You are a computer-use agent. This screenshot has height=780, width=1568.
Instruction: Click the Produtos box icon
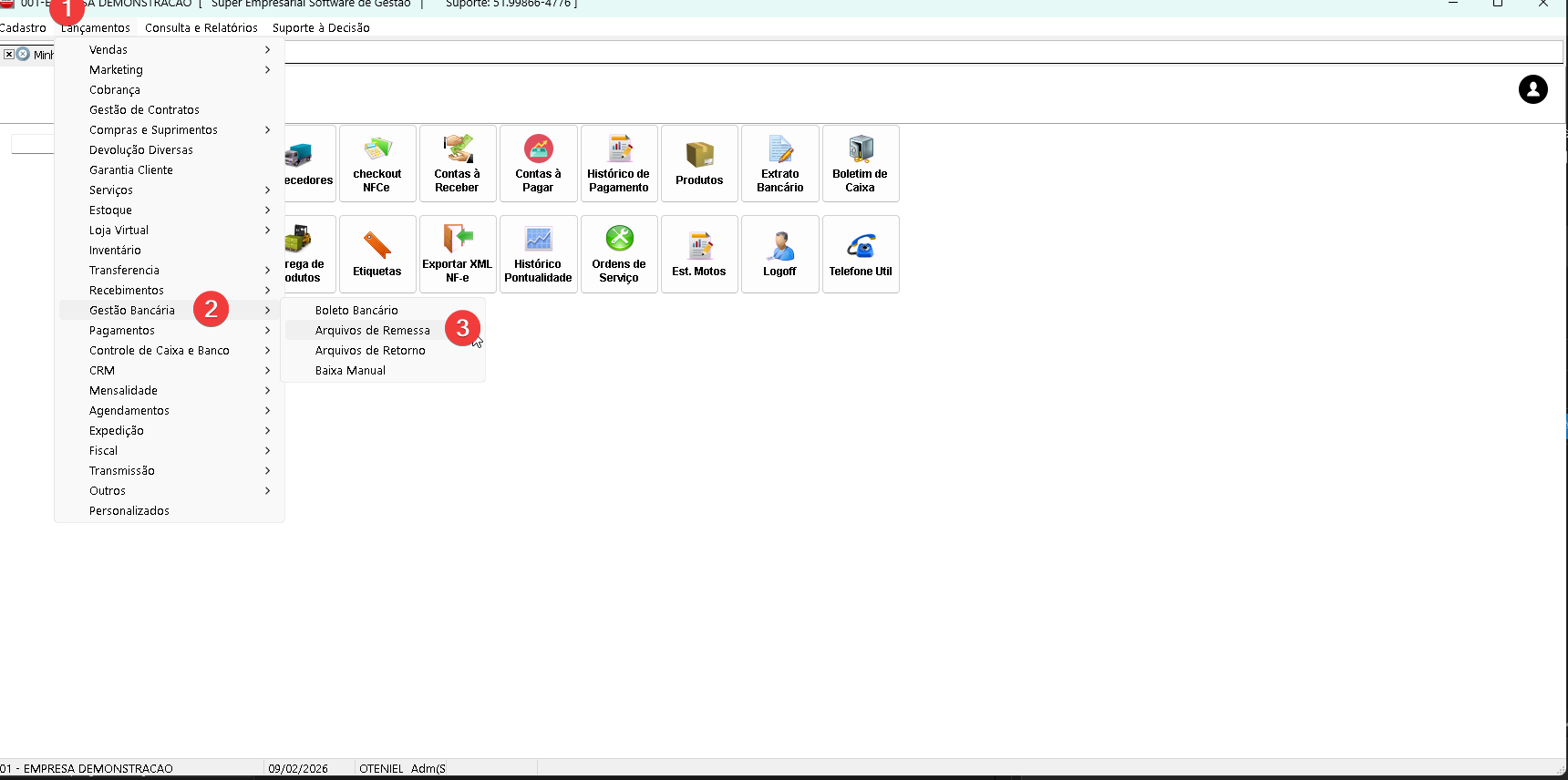[699, 163]
